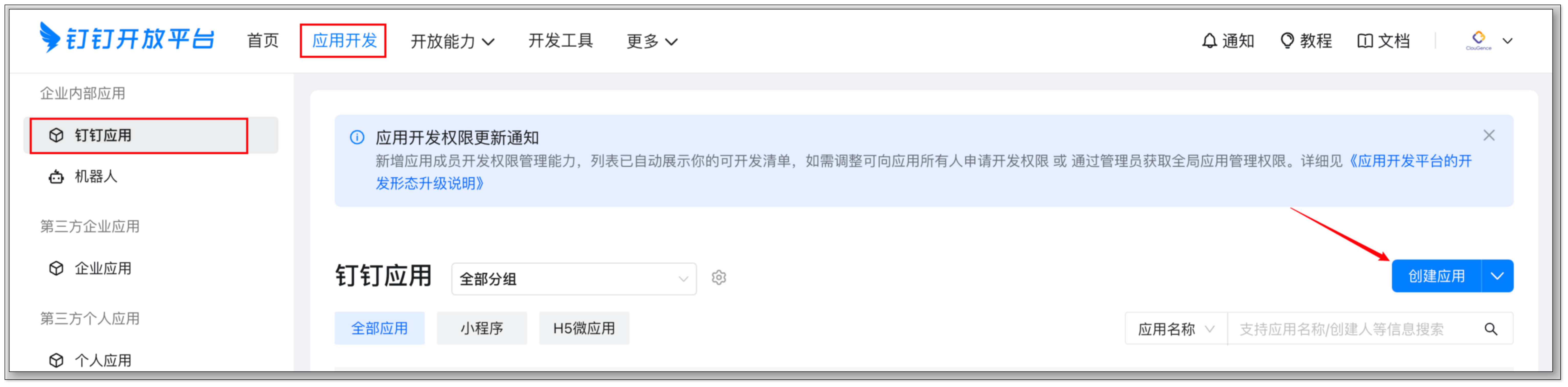Viewport: 1568px width, 387px height.
Task: Click the 创建应用 button
Action: click(x=1436, y=276)
